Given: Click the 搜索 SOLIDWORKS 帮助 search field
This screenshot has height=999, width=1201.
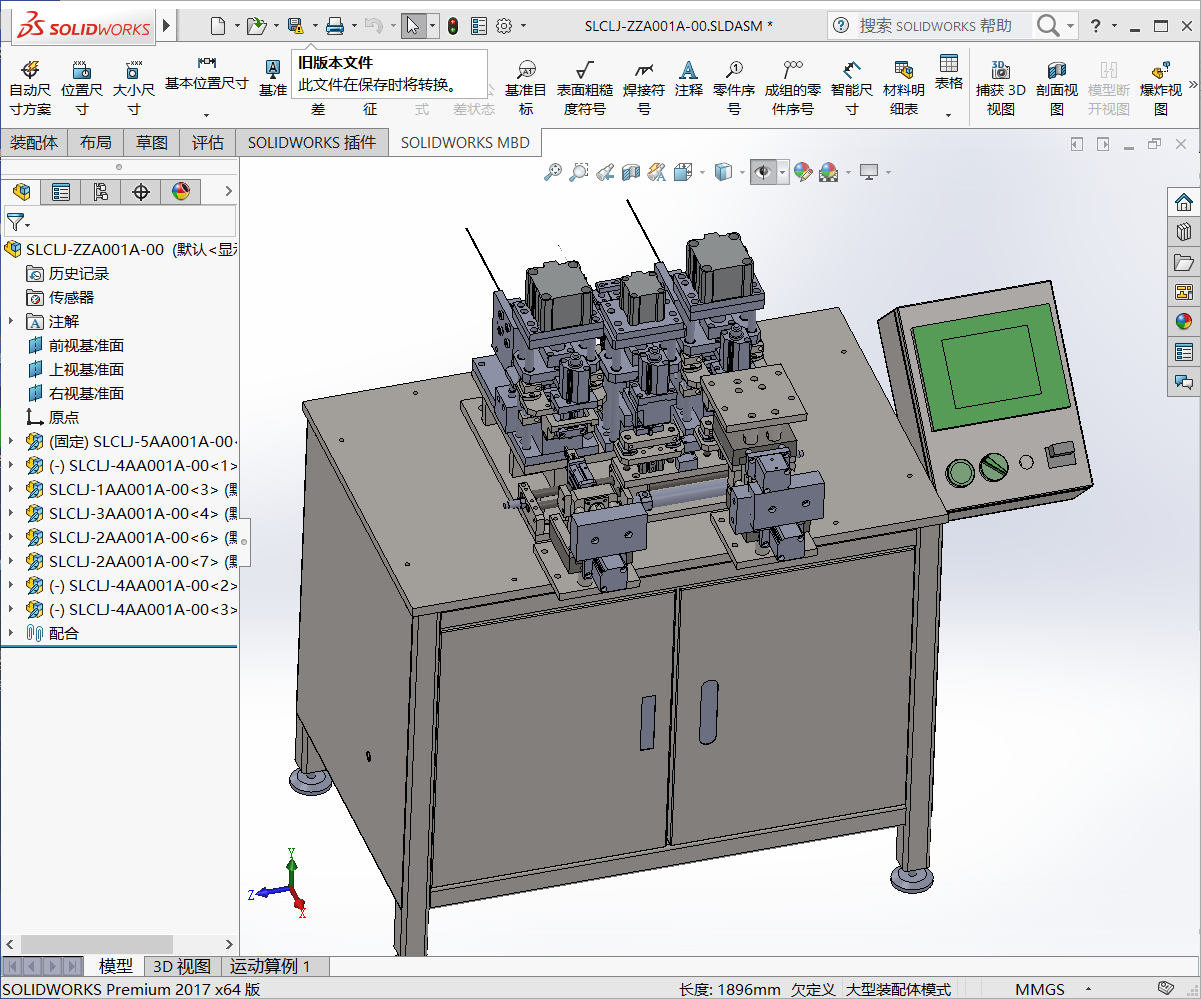Looking at the screenshot, I should click(935, 26).
